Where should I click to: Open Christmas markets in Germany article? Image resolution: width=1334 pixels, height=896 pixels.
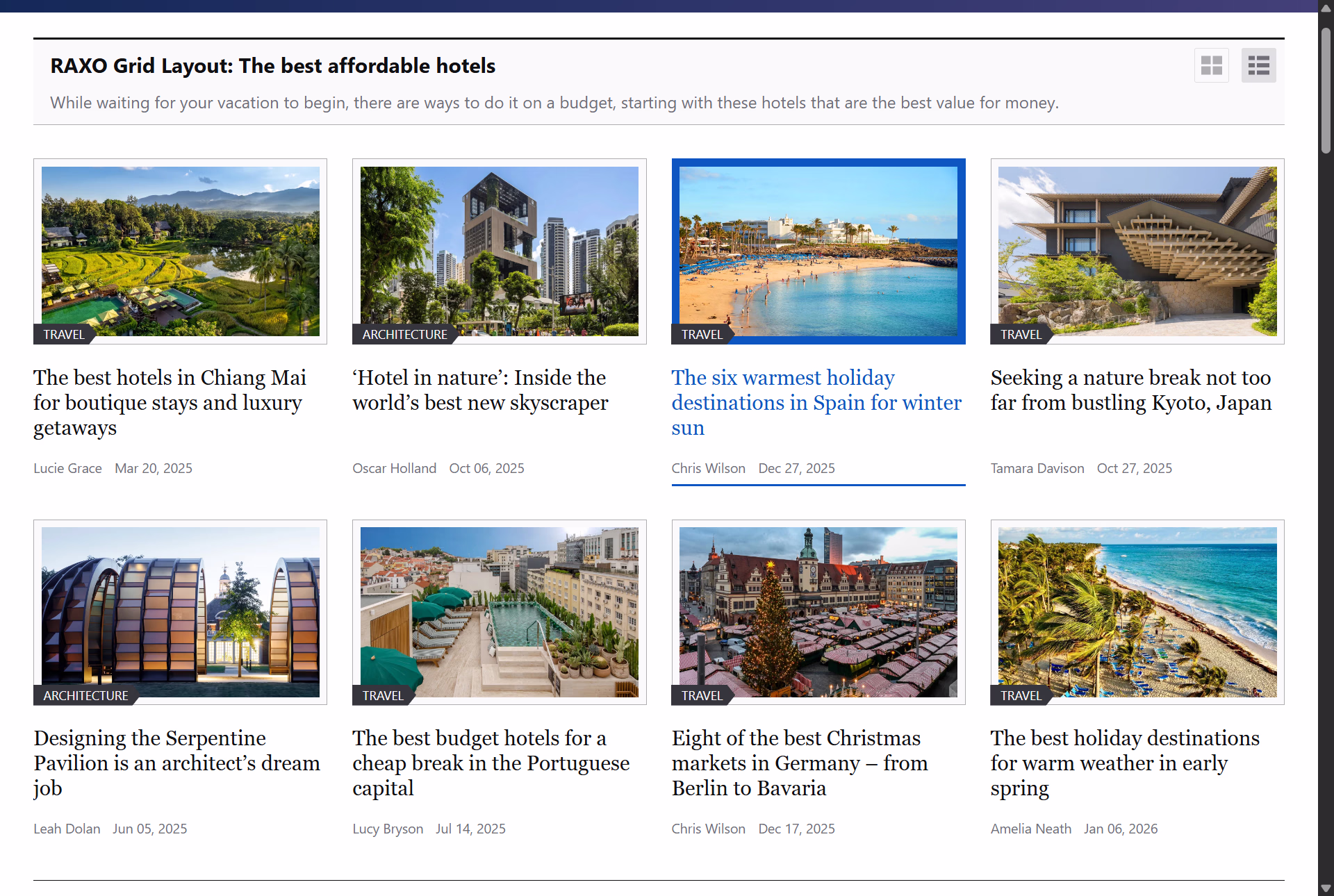(799, 763)
